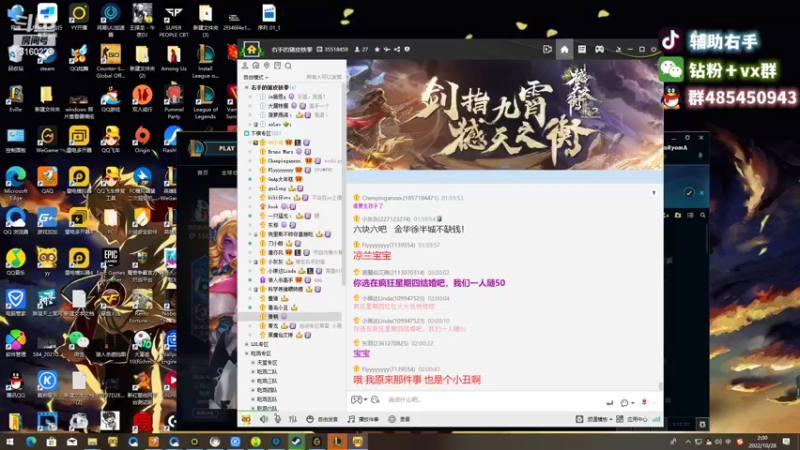Open the 频道模板 dropdown
800x450 pixels.
(594, 419)
